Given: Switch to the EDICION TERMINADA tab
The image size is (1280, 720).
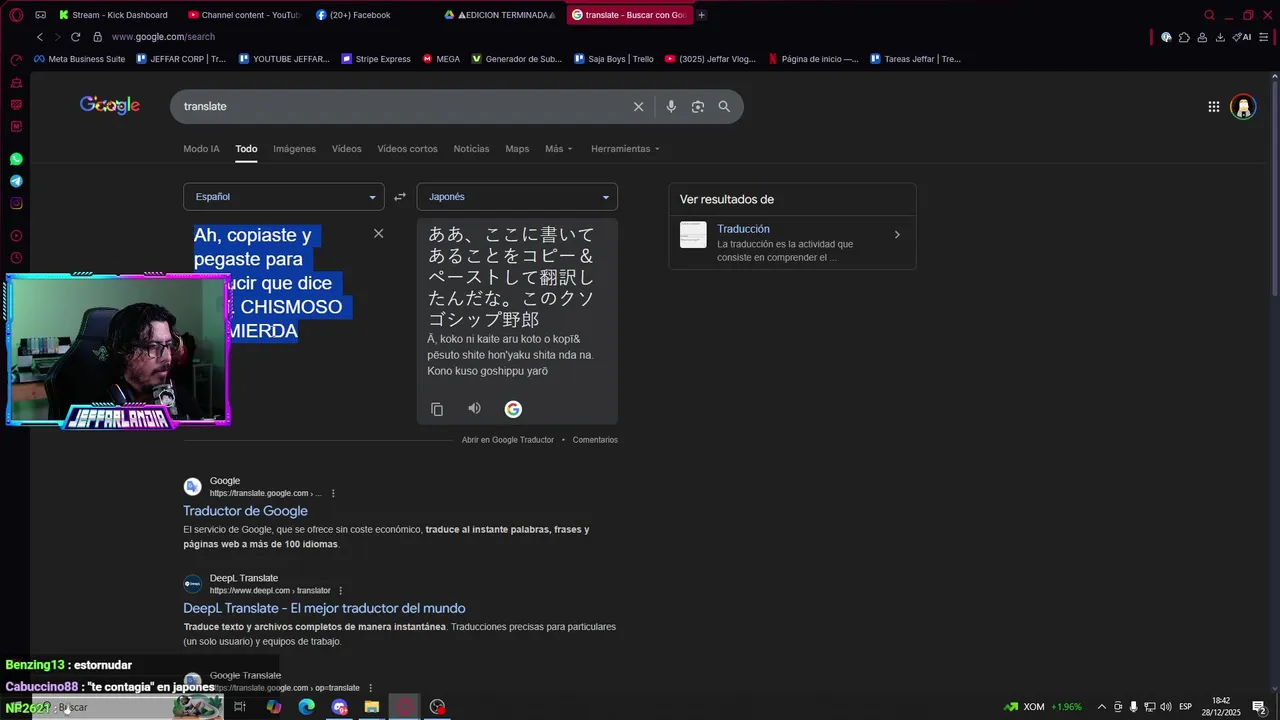Looking at the screenshot, I should [500, 15].
